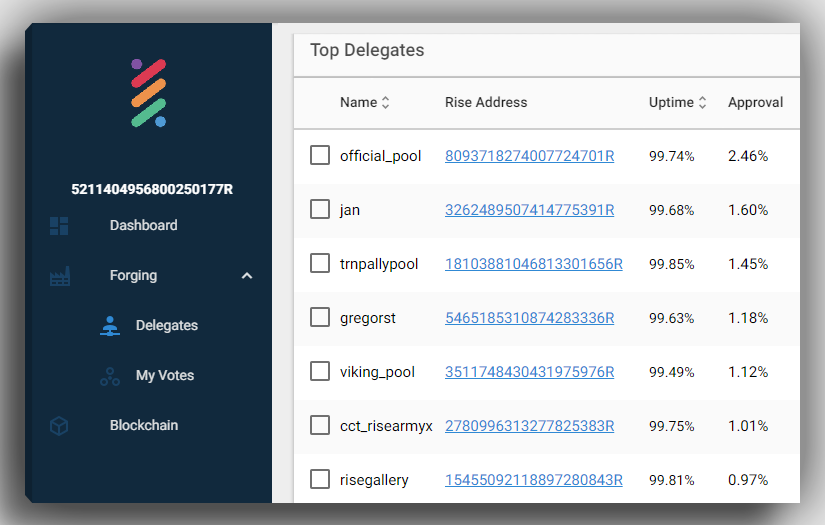825x525 pixels.
Task: Select the cct_risearmyx checkbox
Action: (x=320, y=425)
